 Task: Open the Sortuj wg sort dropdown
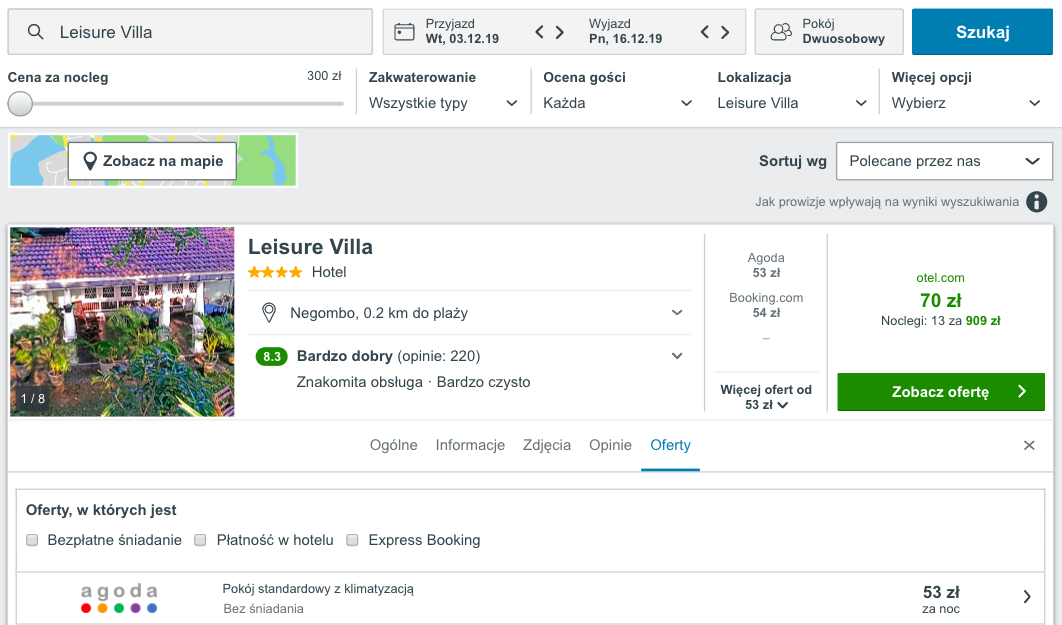[x=944, y=161]
